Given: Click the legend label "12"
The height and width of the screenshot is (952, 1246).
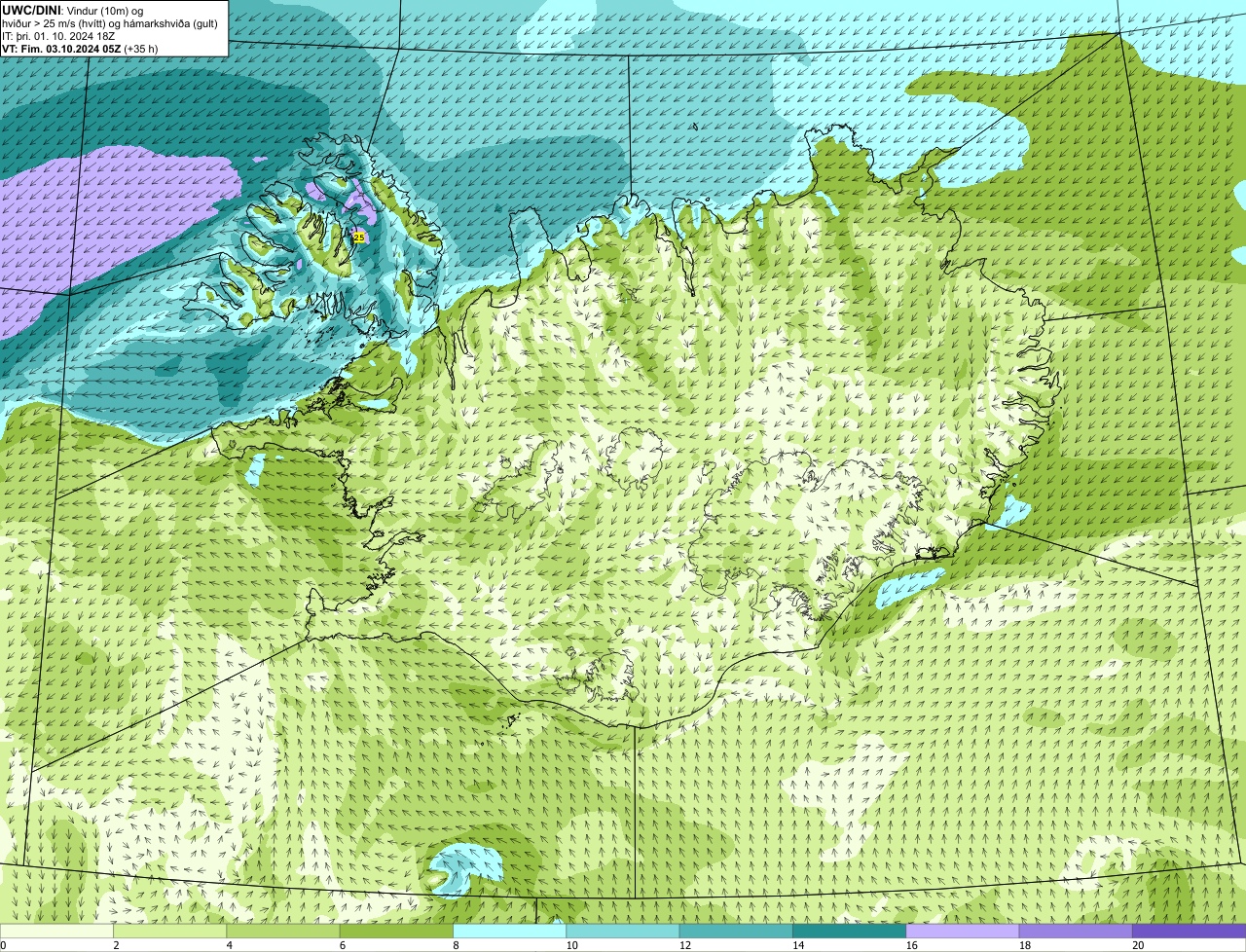Looking at the screenshot, I should point(685,945).
